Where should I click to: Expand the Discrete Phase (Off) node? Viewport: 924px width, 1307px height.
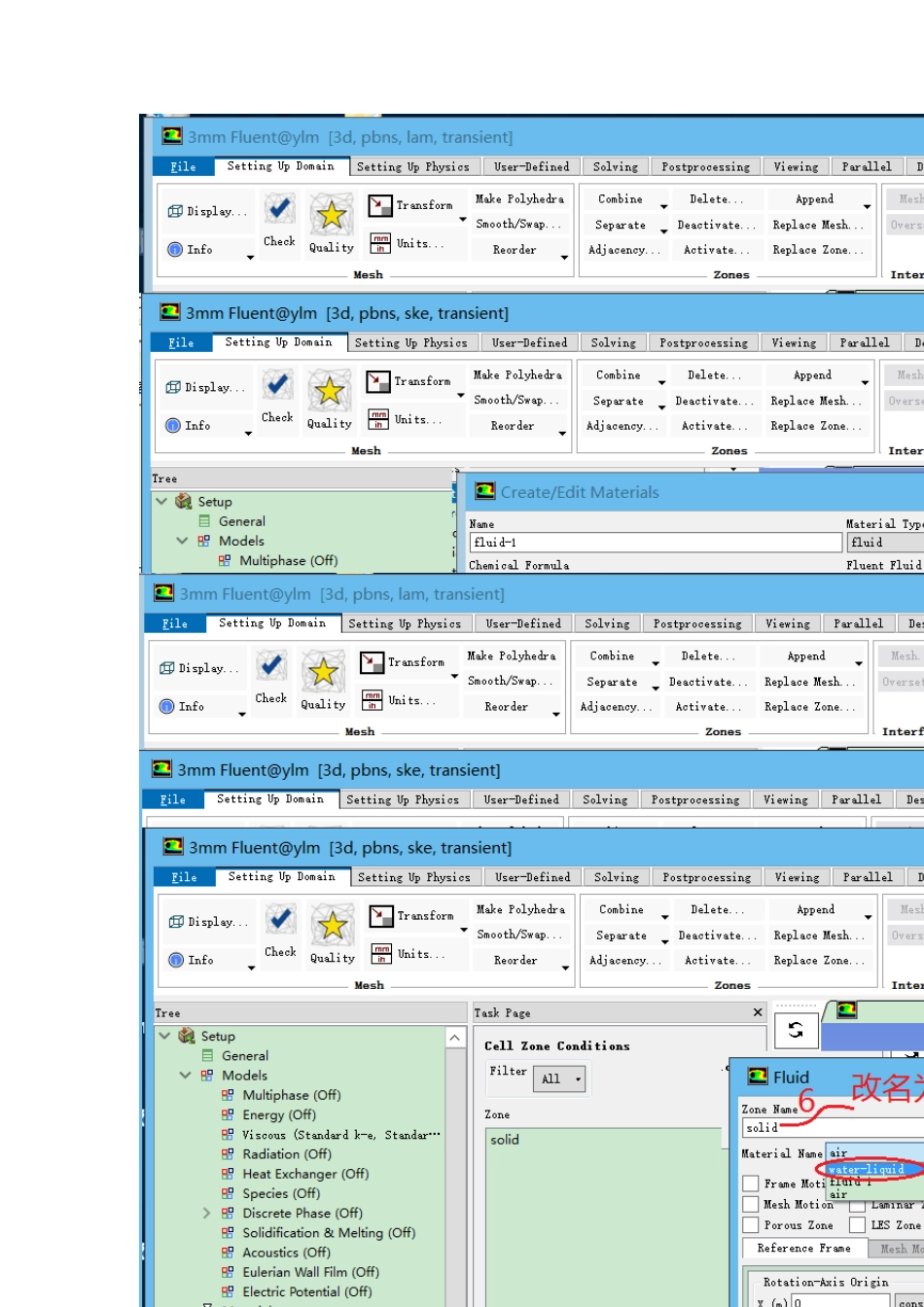(x=206, y=1214)
